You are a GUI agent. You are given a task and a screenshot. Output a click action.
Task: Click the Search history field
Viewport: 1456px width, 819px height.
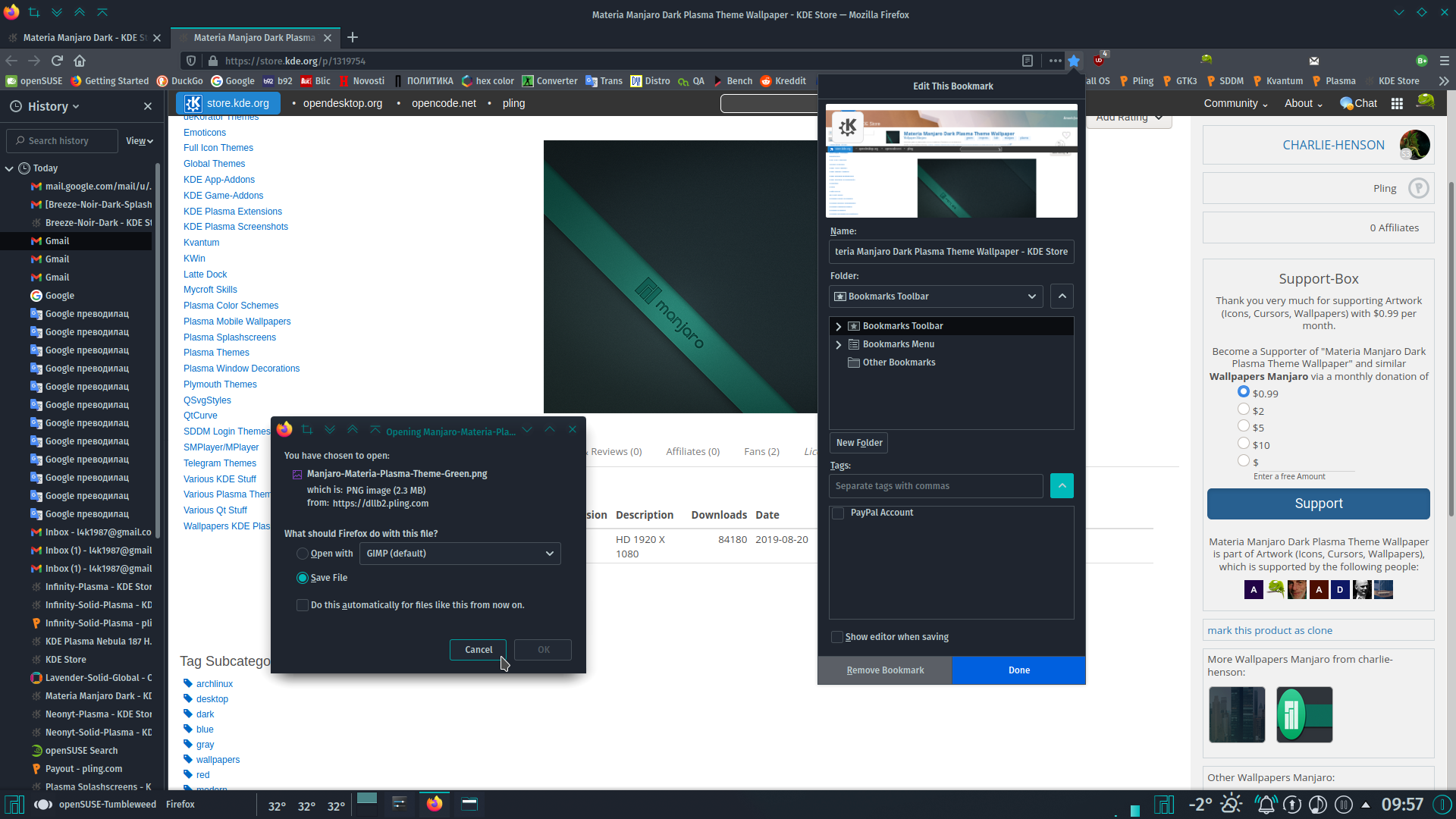tap(62, 141)
